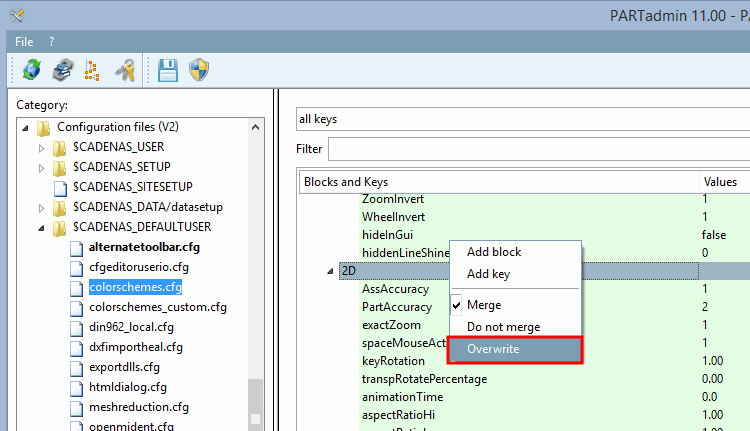The width and height of the screenshot is (750, 431).
Task: Select the keyRotation key
Action: [x=393, y=361]
